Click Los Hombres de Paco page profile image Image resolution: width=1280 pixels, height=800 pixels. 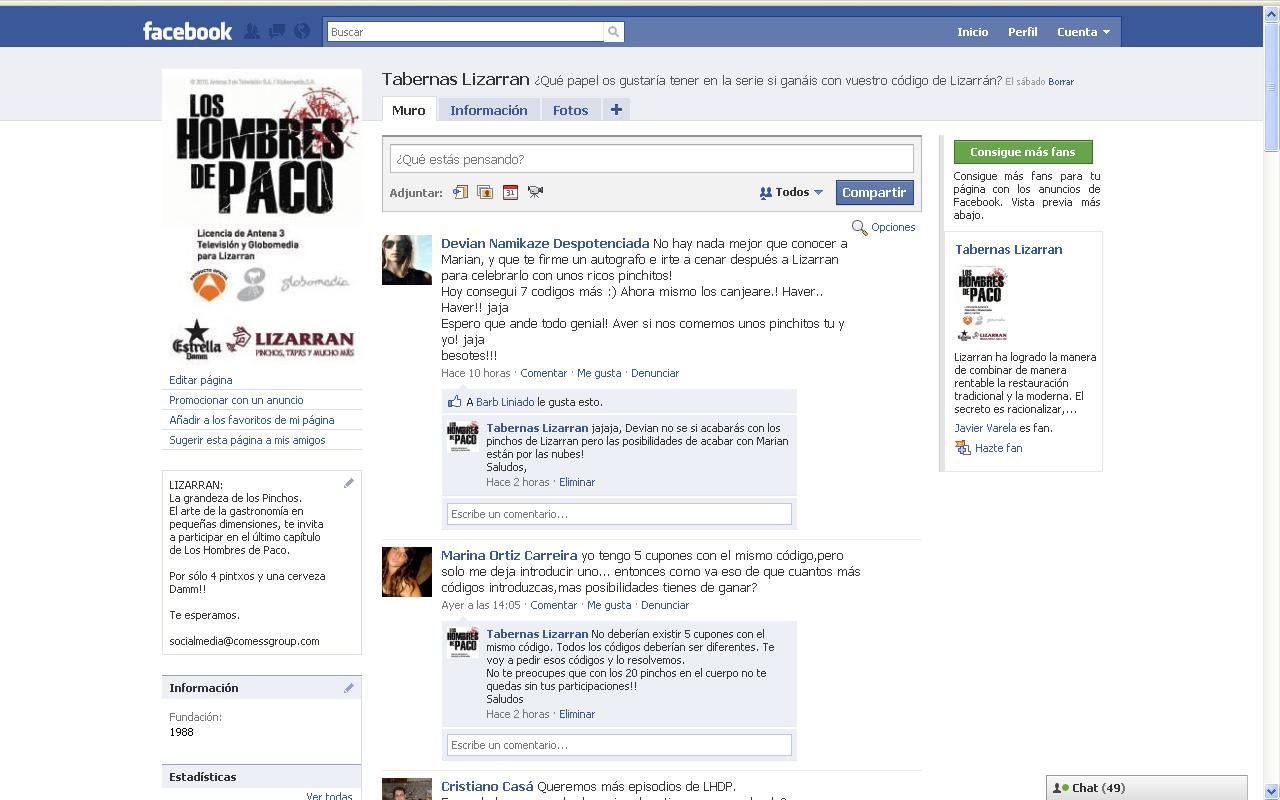[x=262, y=216]
